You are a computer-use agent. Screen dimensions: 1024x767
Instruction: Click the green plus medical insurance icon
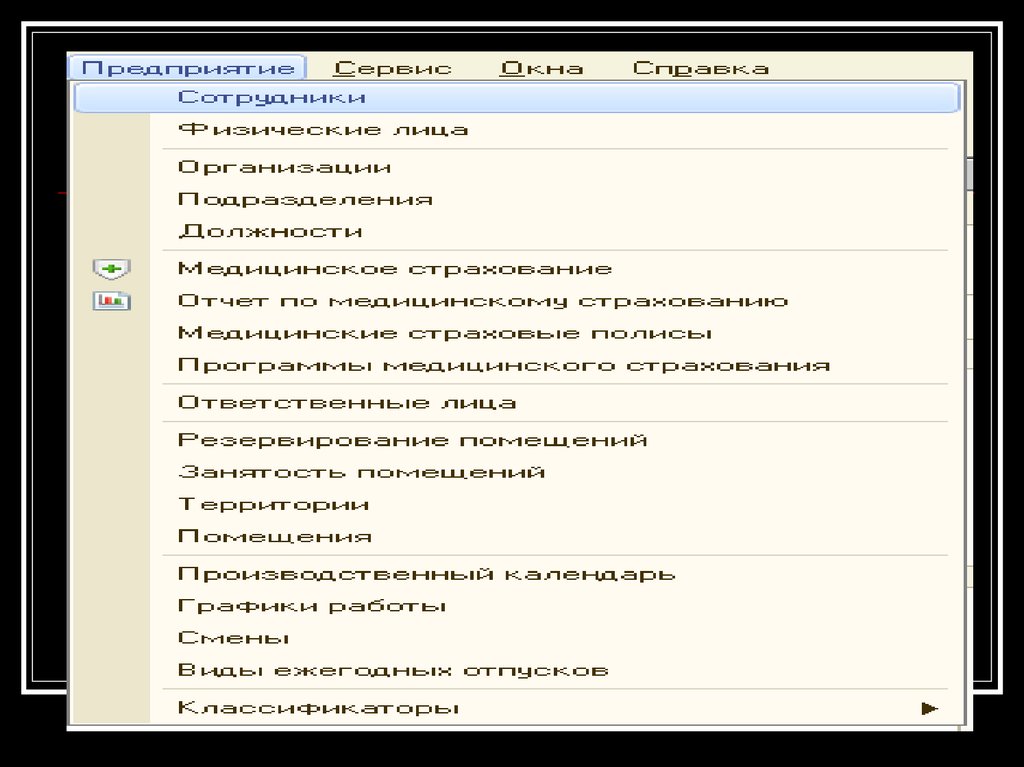(x=111, y=269)
